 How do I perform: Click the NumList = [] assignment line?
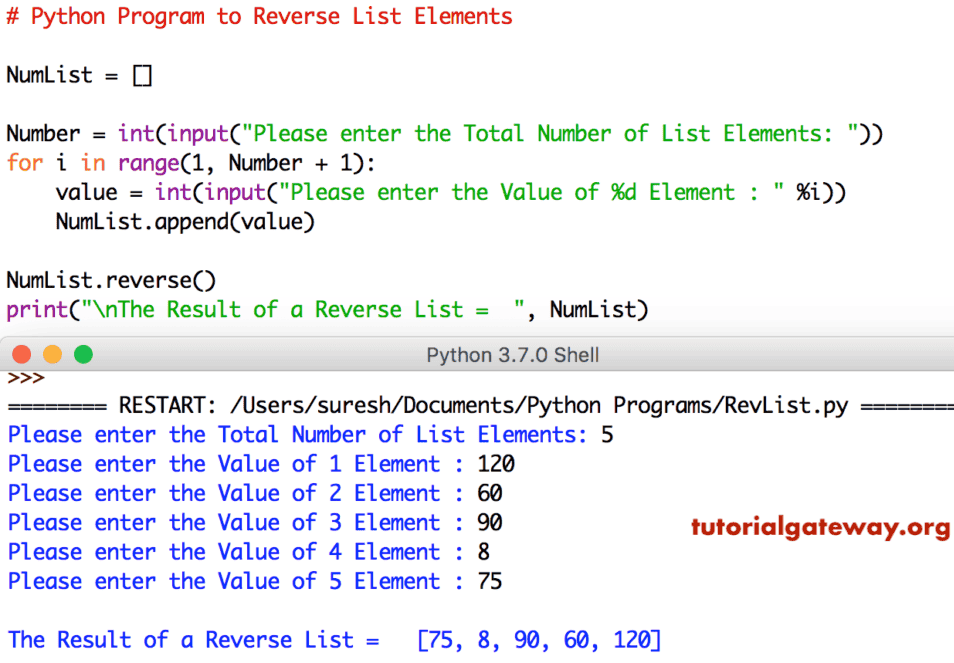[80, 75]
